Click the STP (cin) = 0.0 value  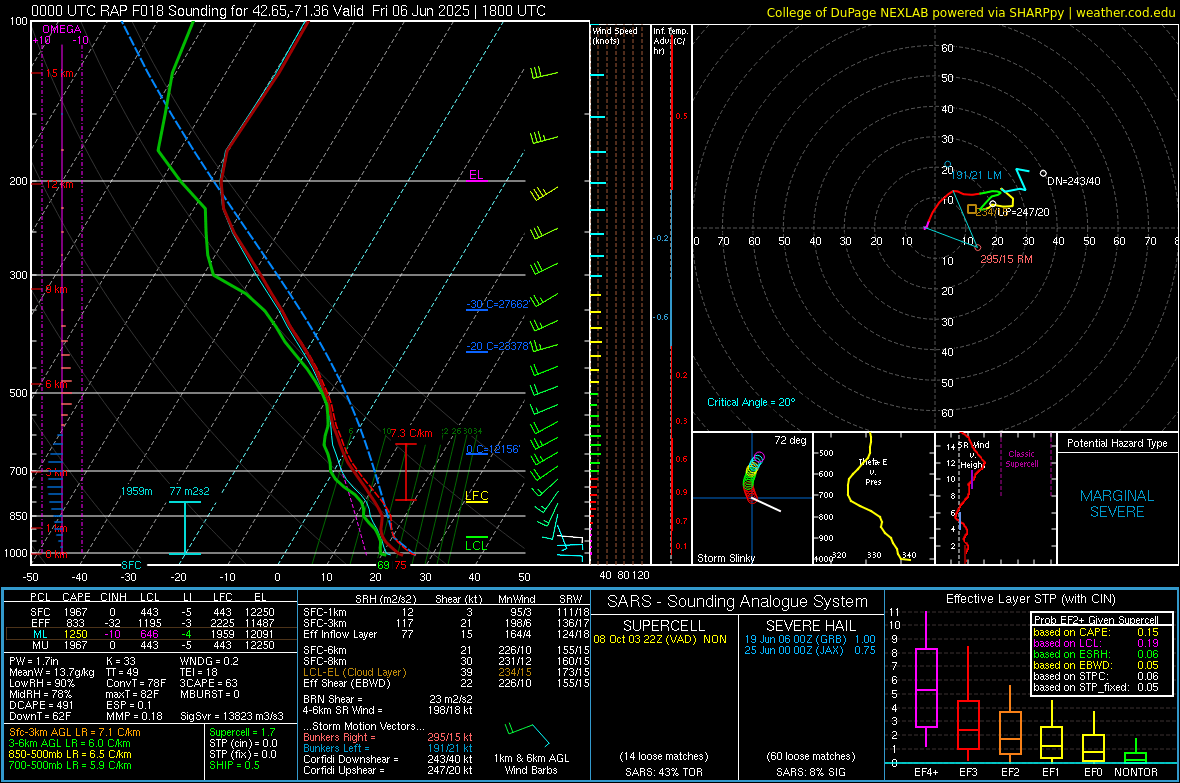pos(243,743)
